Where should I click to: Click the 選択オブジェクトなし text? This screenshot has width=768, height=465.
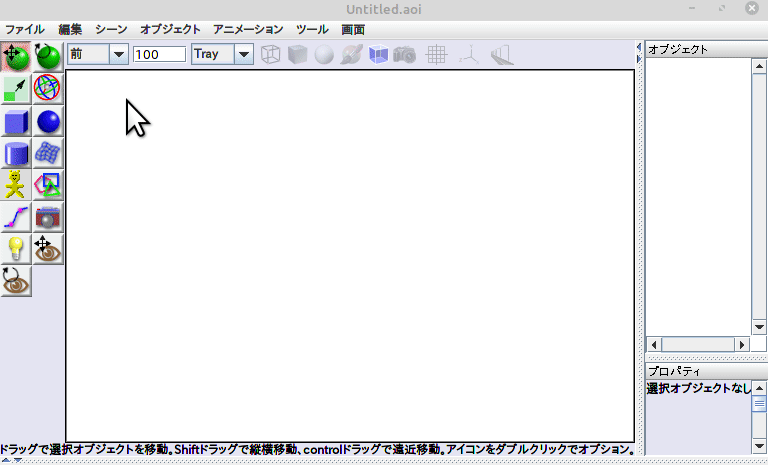tap(698, 389)
